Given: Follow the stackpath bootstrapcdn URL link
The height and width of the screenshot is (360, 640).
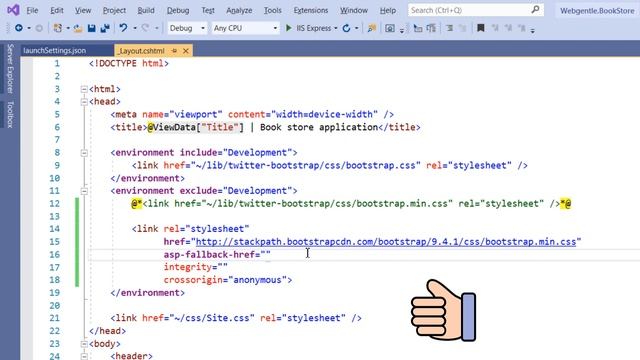Looking at the screenshot, I should [x=386, y=242].
